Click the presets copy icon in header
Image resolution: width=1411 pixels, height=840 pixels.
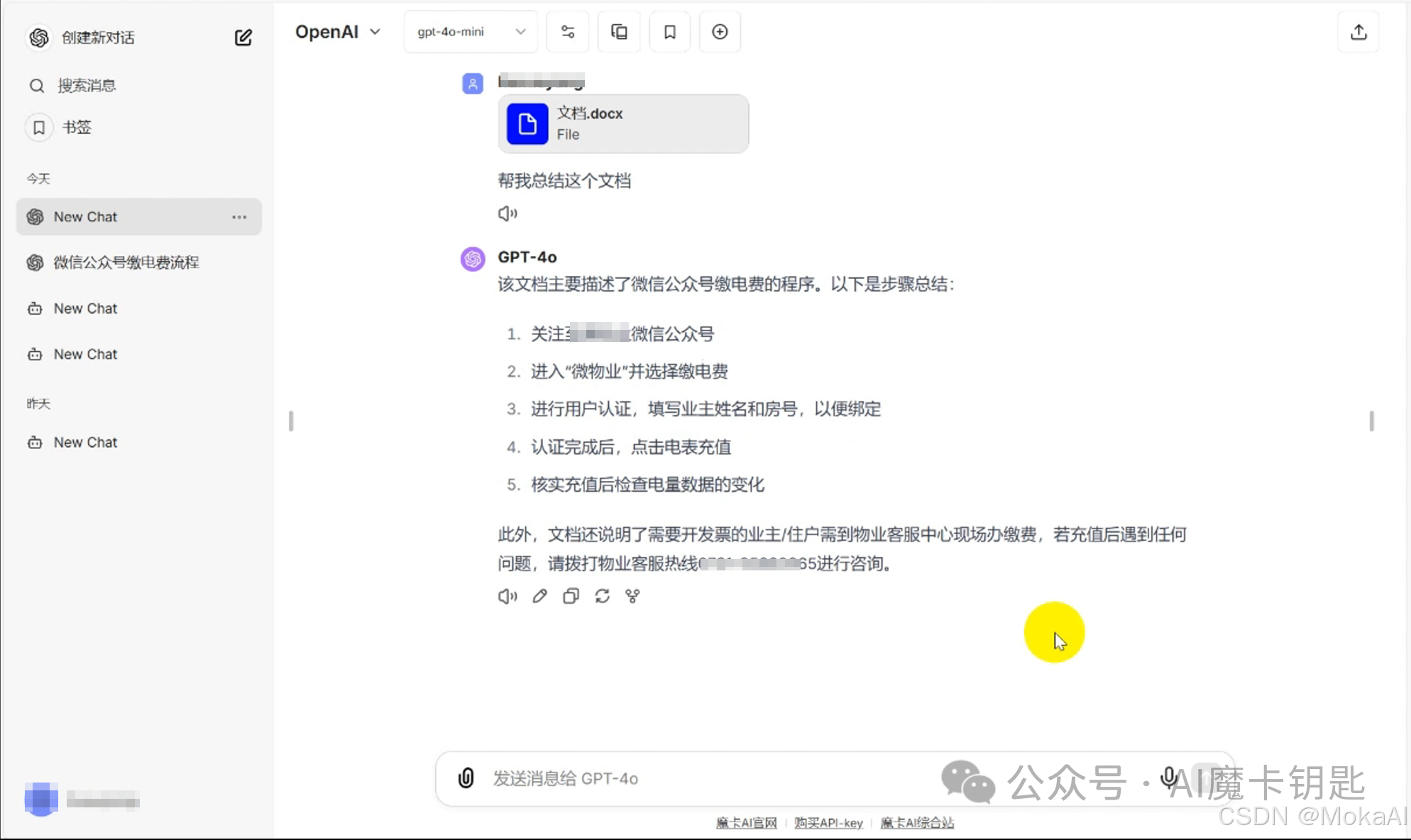619,32
